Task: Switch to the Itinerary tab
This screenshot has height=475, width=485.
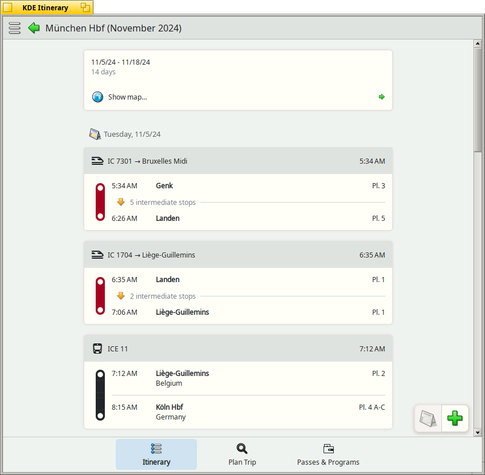Action: pos(156,454)
